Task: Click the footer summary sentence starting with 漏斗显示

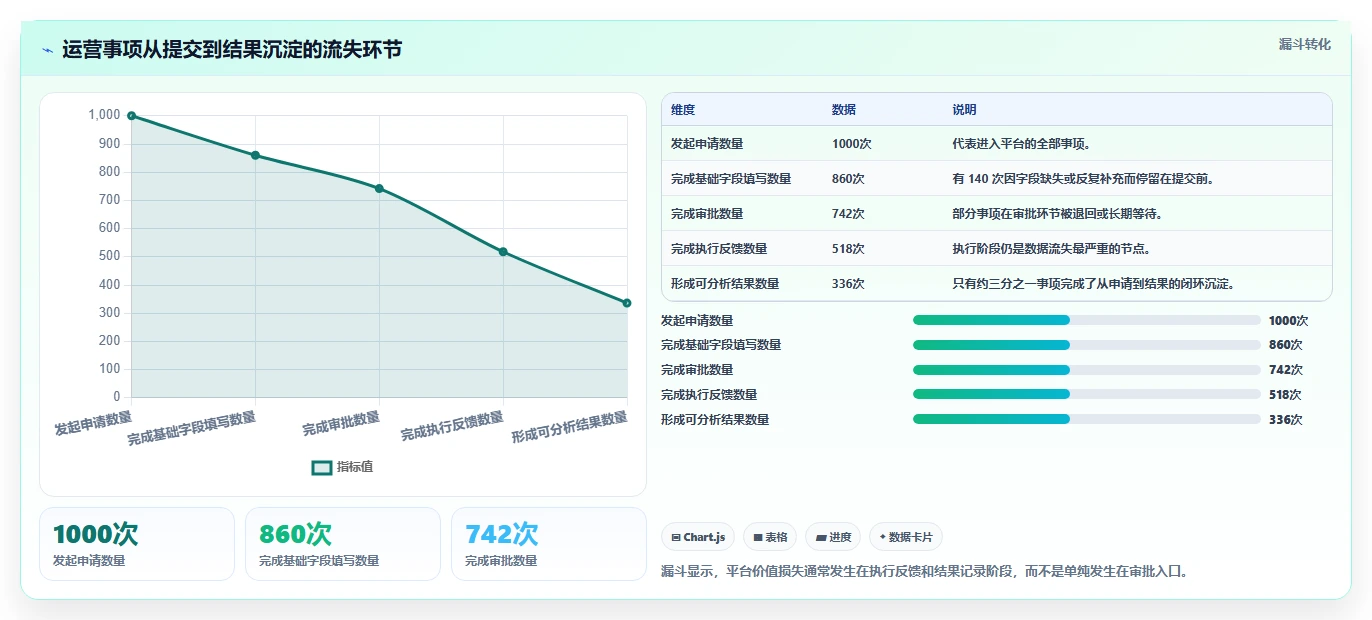Action: pos(925,572)
